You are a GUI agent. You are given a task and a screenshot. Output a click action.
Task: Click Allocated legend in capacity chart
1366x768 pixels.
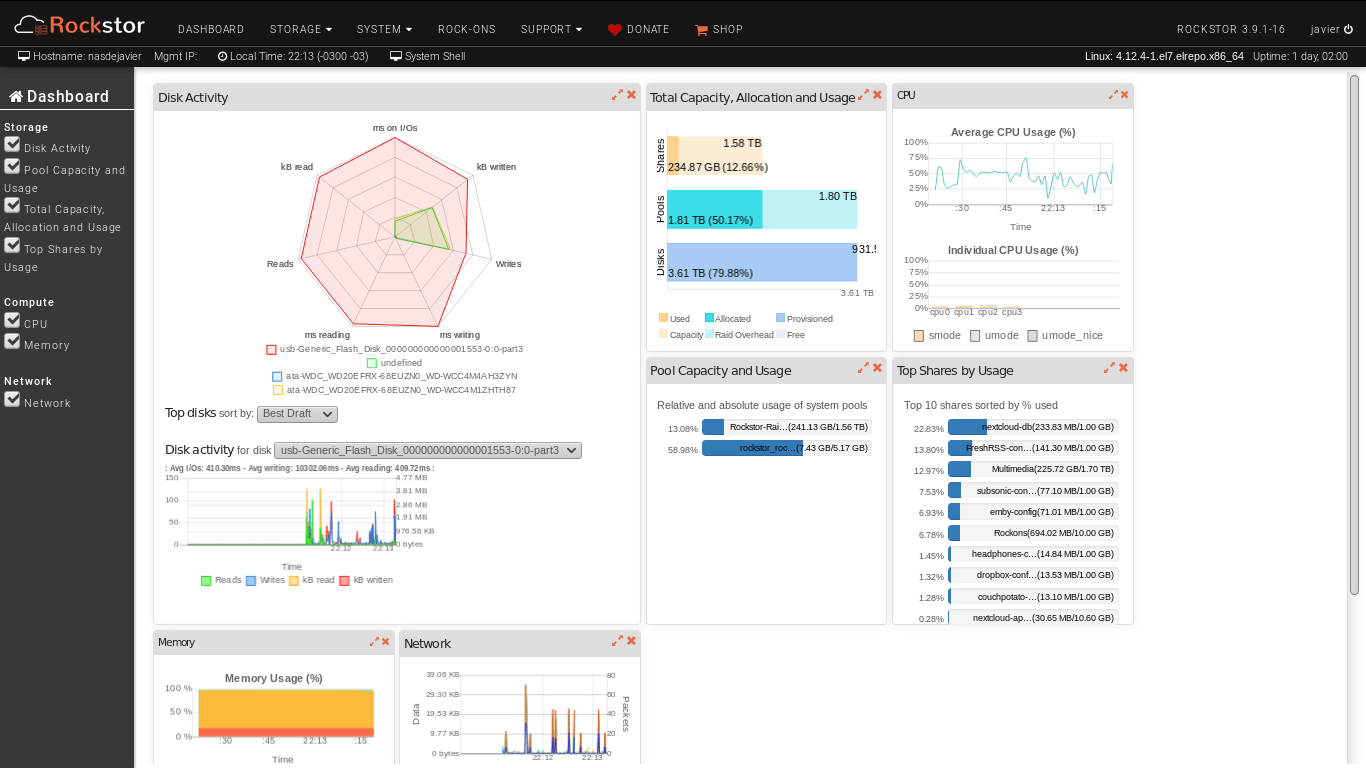(728, 319)
